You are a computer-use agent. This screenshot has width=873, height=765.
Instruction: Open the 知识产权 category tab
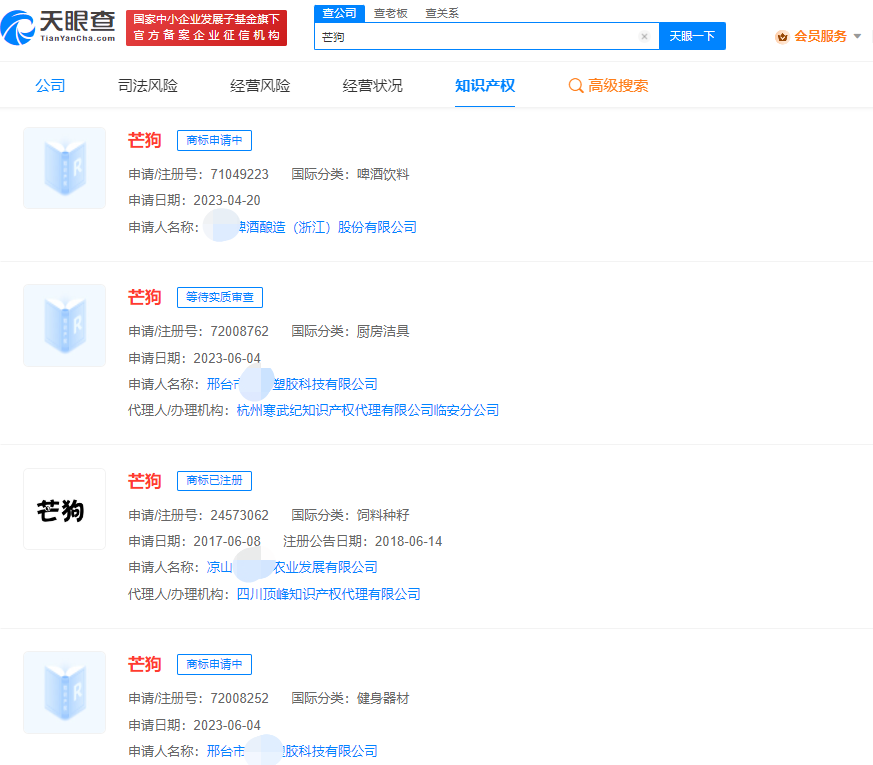click(x=485, y=86)
